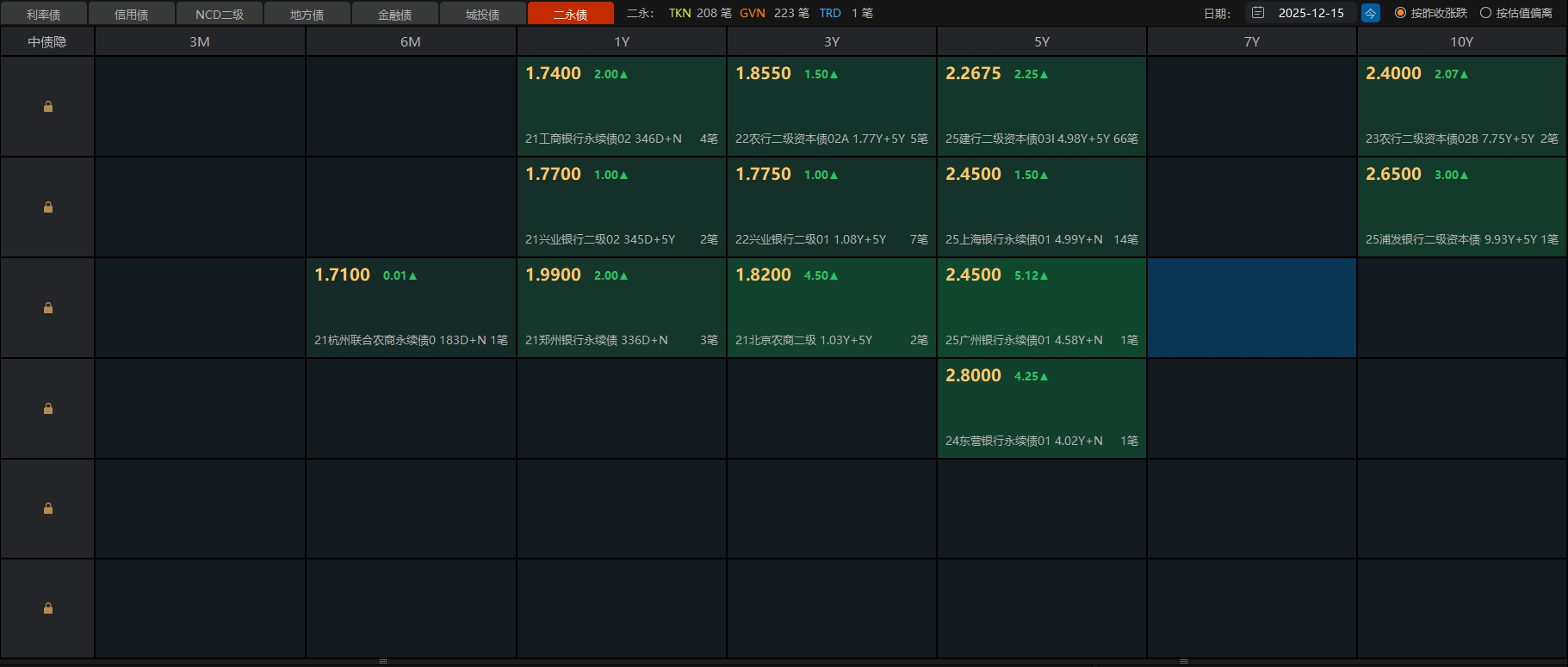This screenshot has width=1568, height=667.
Task: Open the calendar date picker icon
Action: point(1258,13)
